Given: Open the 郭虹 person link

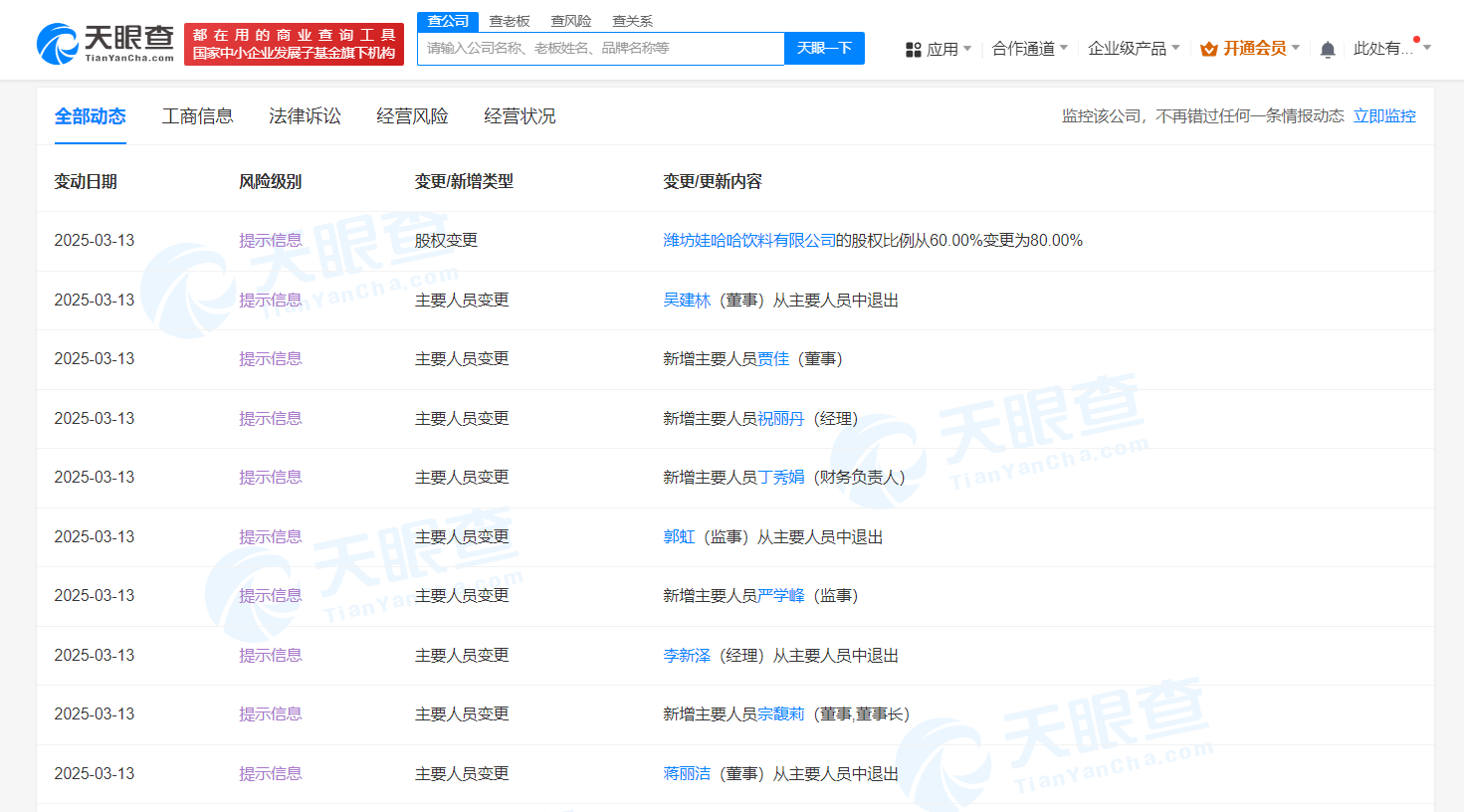Looking at the screenshot, I should 680,537.
